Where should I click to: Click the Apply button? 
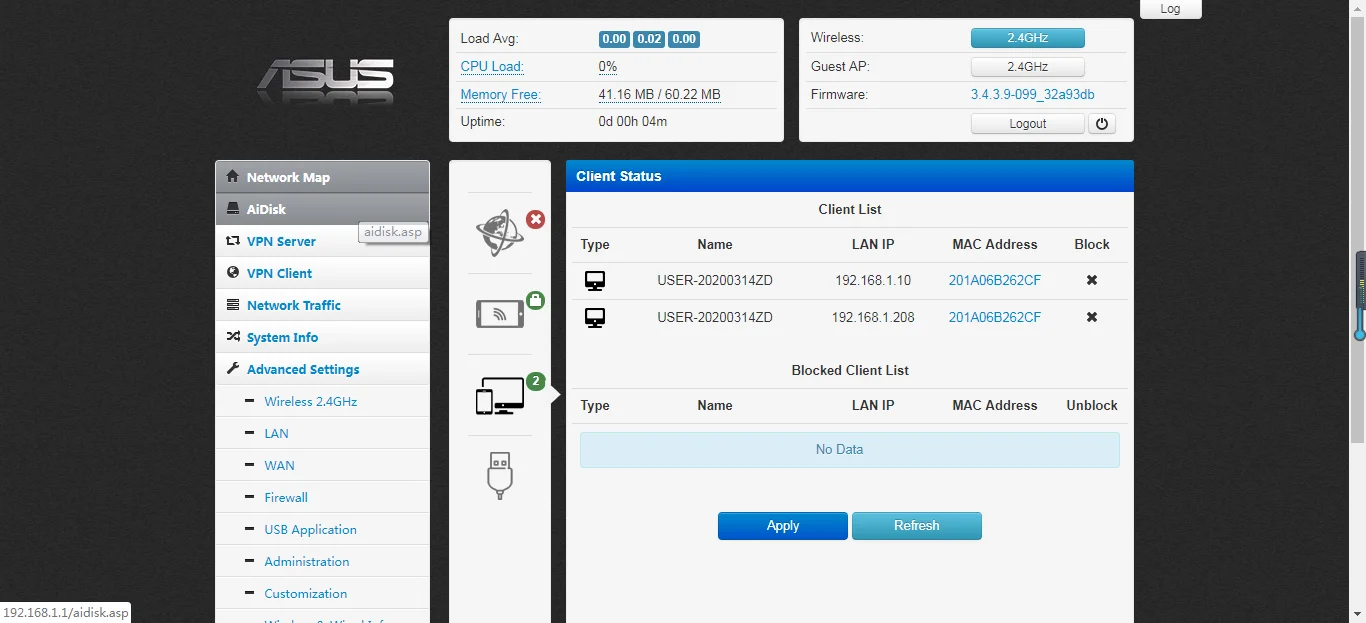[783, 526]
